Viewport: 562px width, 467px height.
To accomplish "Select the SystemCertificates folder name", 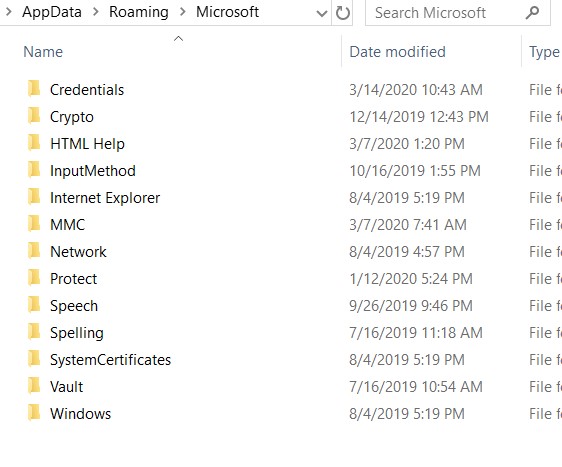I will (x=110, y=360).
